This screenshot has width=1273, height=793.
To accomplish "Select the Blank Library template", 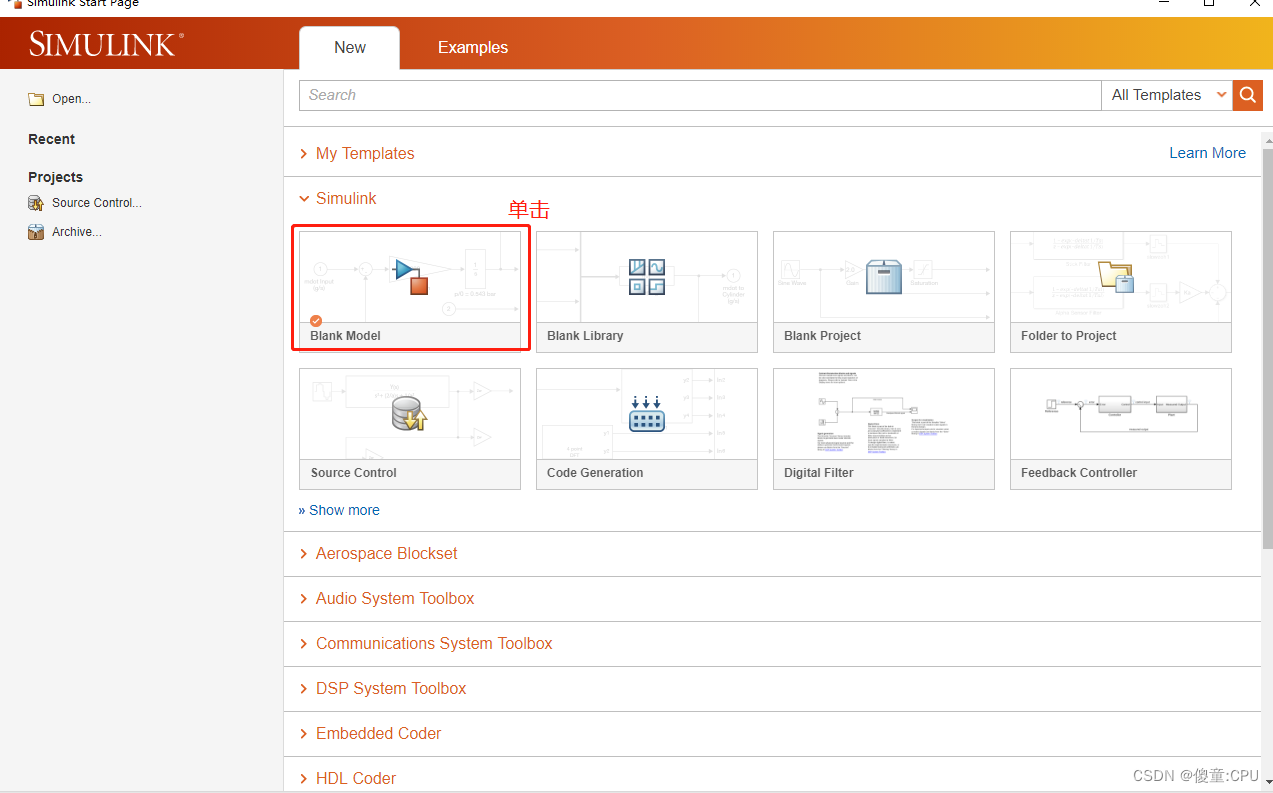I will (x=647, y=291).
